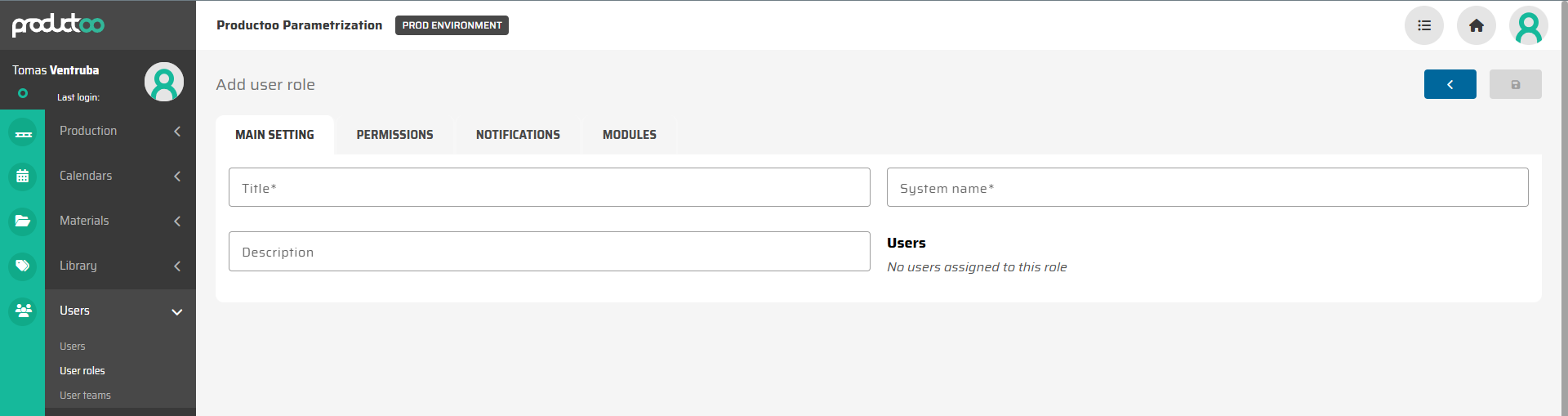Click the Productoo logo

point(58,25)
